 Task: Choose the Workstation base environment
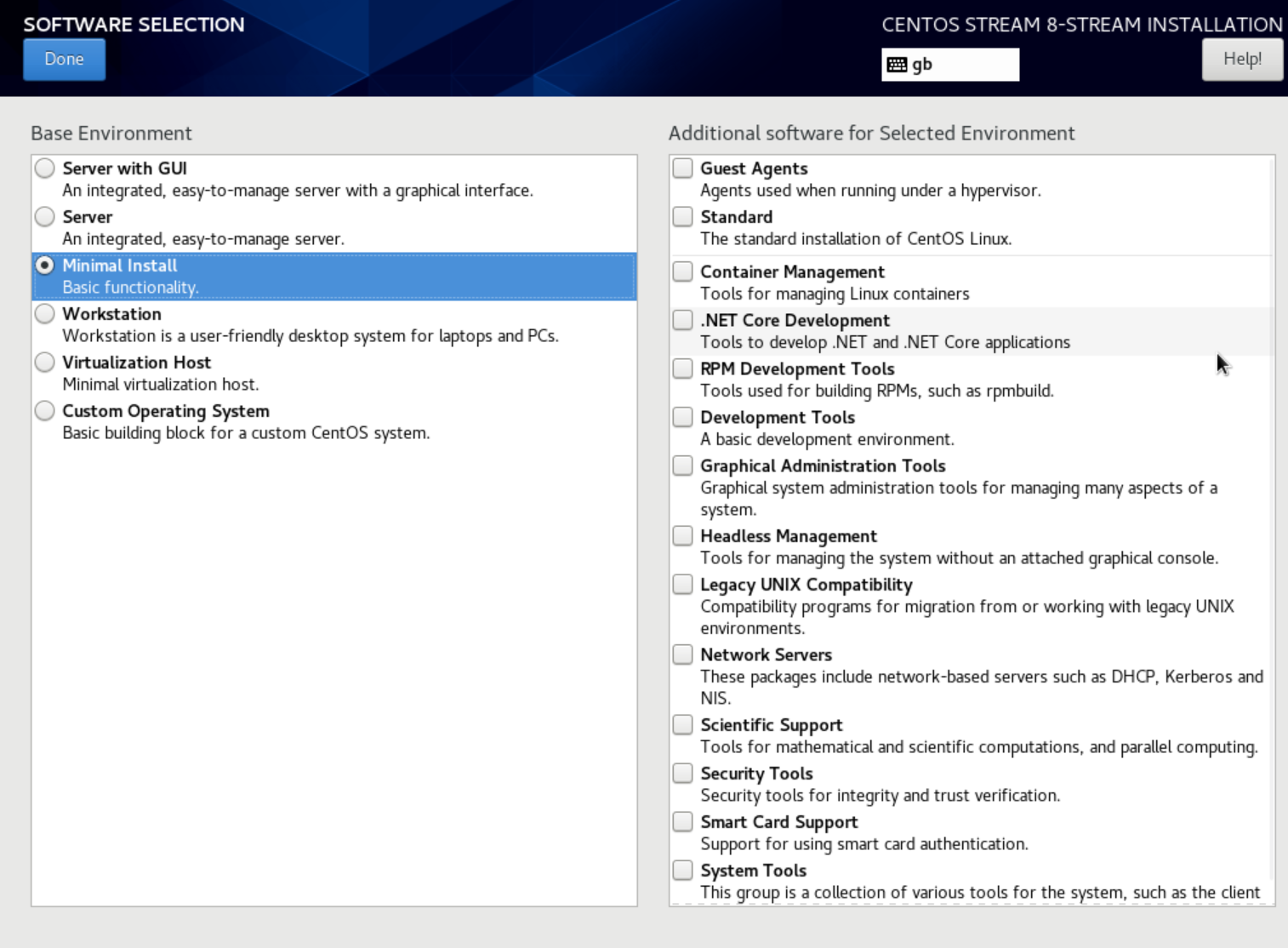point(45,314)
